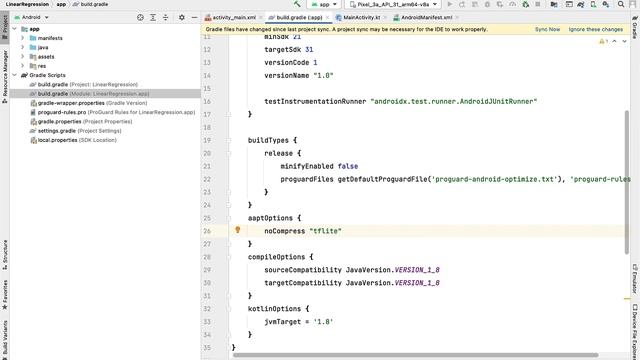This screenshot has width=640, height=360.
Task: Expand the res folder
Action: [23, 66]
